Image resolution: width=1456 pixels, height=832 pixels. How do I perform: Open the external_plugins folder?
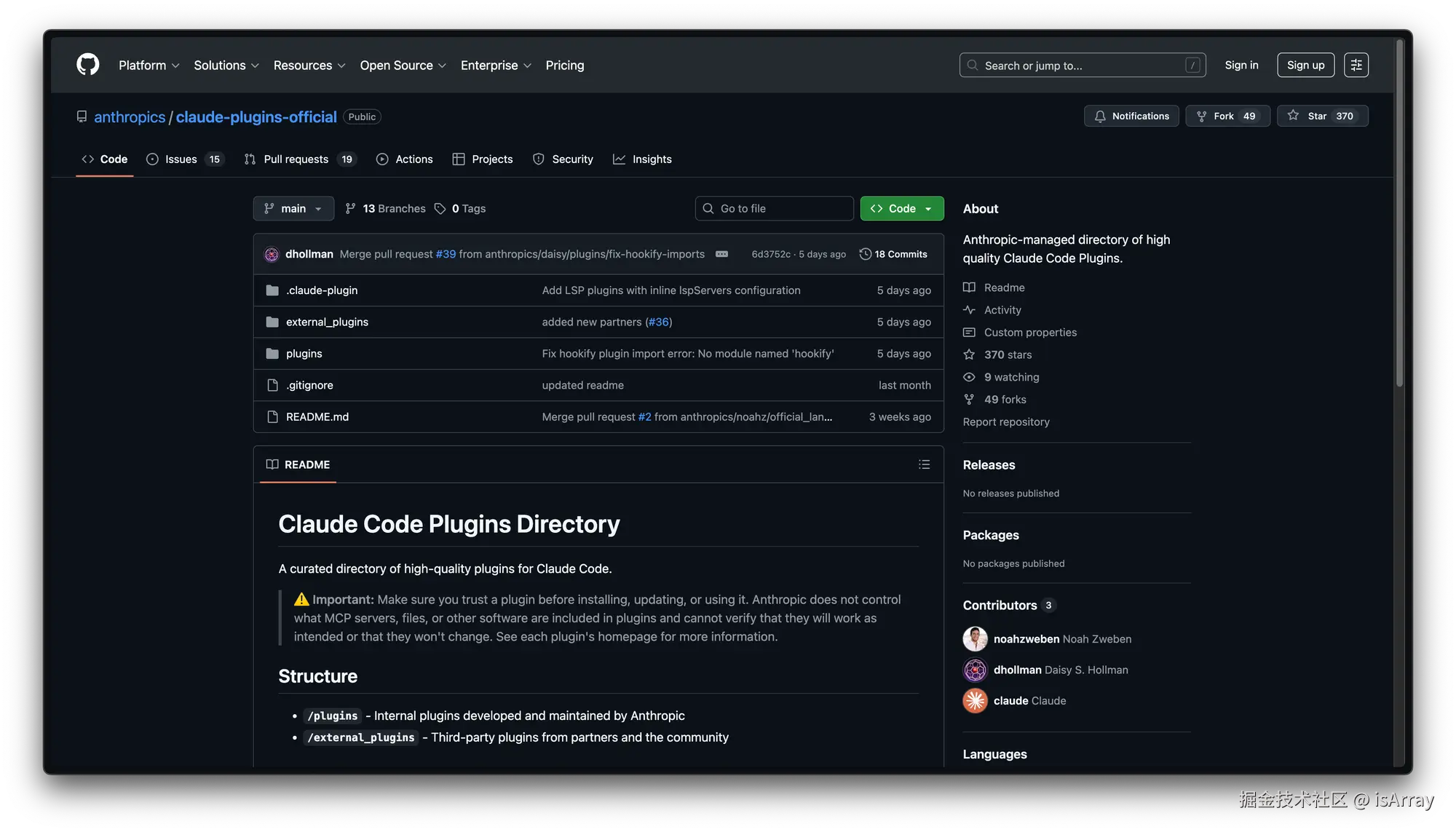[327, 322]
